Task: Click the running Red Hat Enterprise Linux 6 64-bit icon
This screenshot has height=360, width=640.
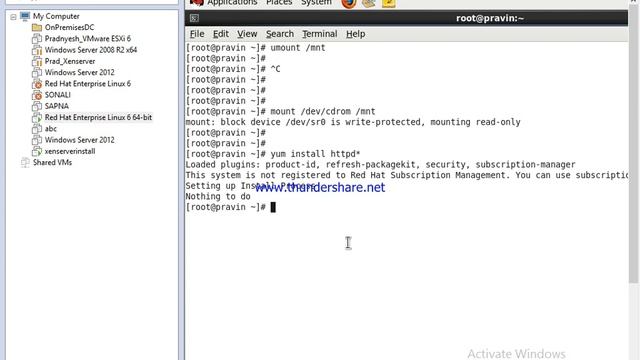Action: (37, 118)
